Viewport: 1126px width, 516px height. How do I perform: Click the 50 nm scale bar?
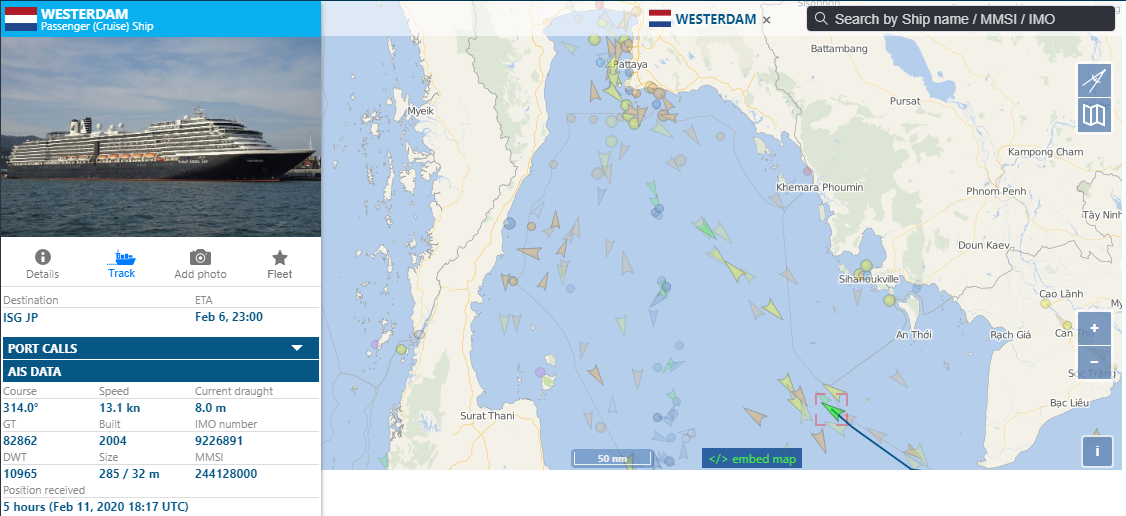pyautogui.click(x=612, y=458)
